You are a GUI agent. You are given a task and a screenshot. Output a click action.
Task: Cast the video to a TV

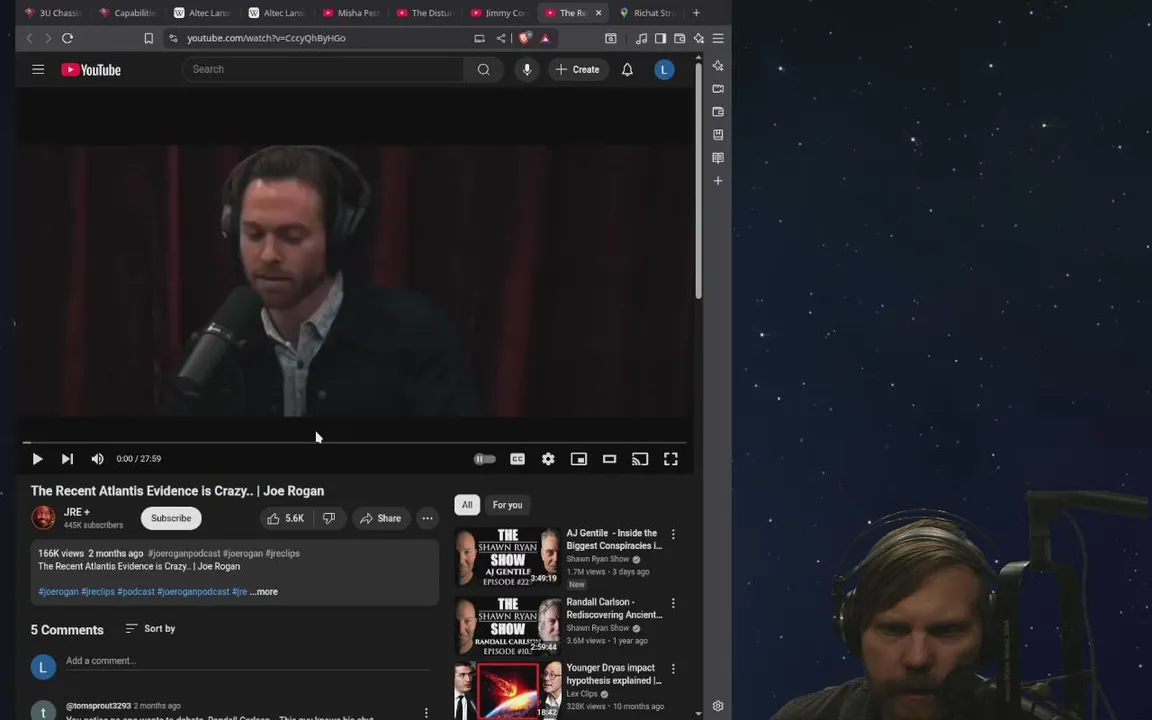point(640,458)
